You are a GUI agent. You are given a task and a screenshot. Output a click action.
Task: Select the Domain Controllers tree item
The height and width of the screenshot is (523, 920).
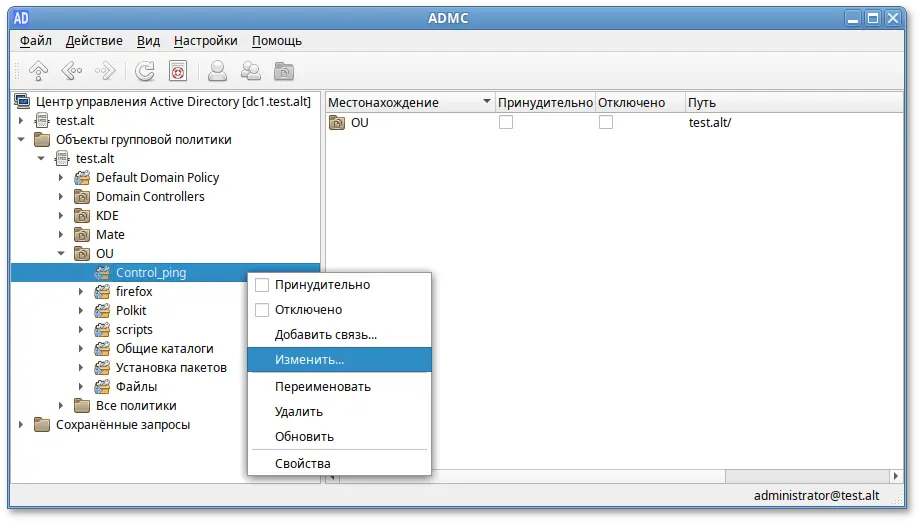(150, 197)
